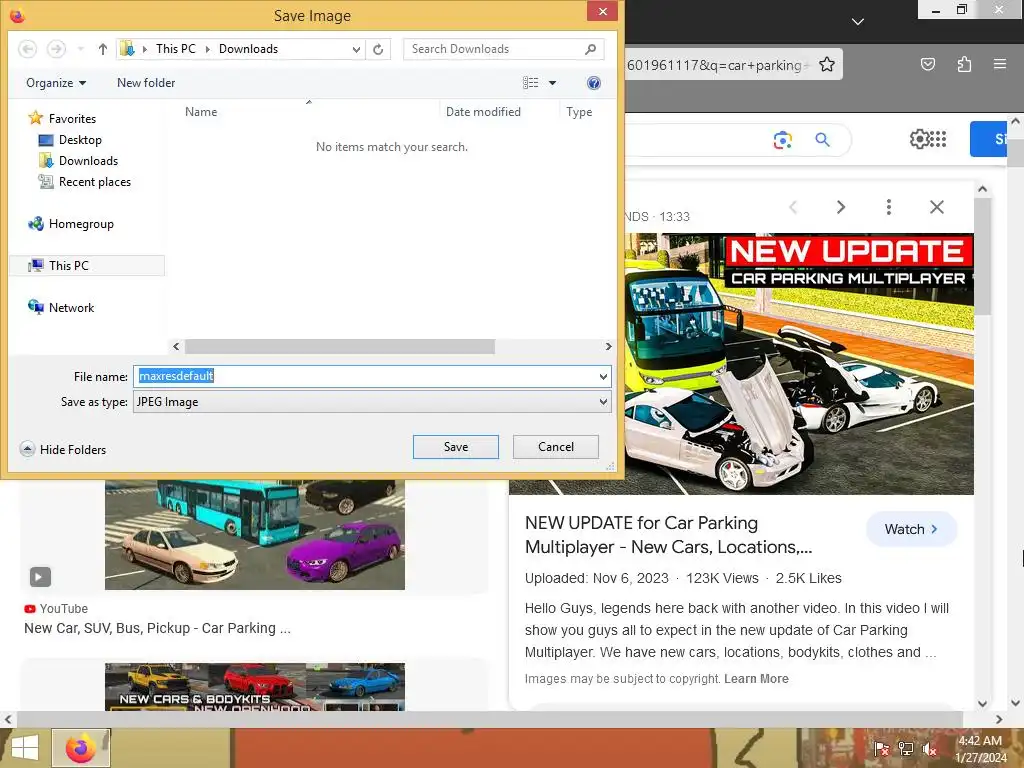Screen dimensions: 1024x768
Task: Open three-dot options in image preview
Action: pos(889,207)
